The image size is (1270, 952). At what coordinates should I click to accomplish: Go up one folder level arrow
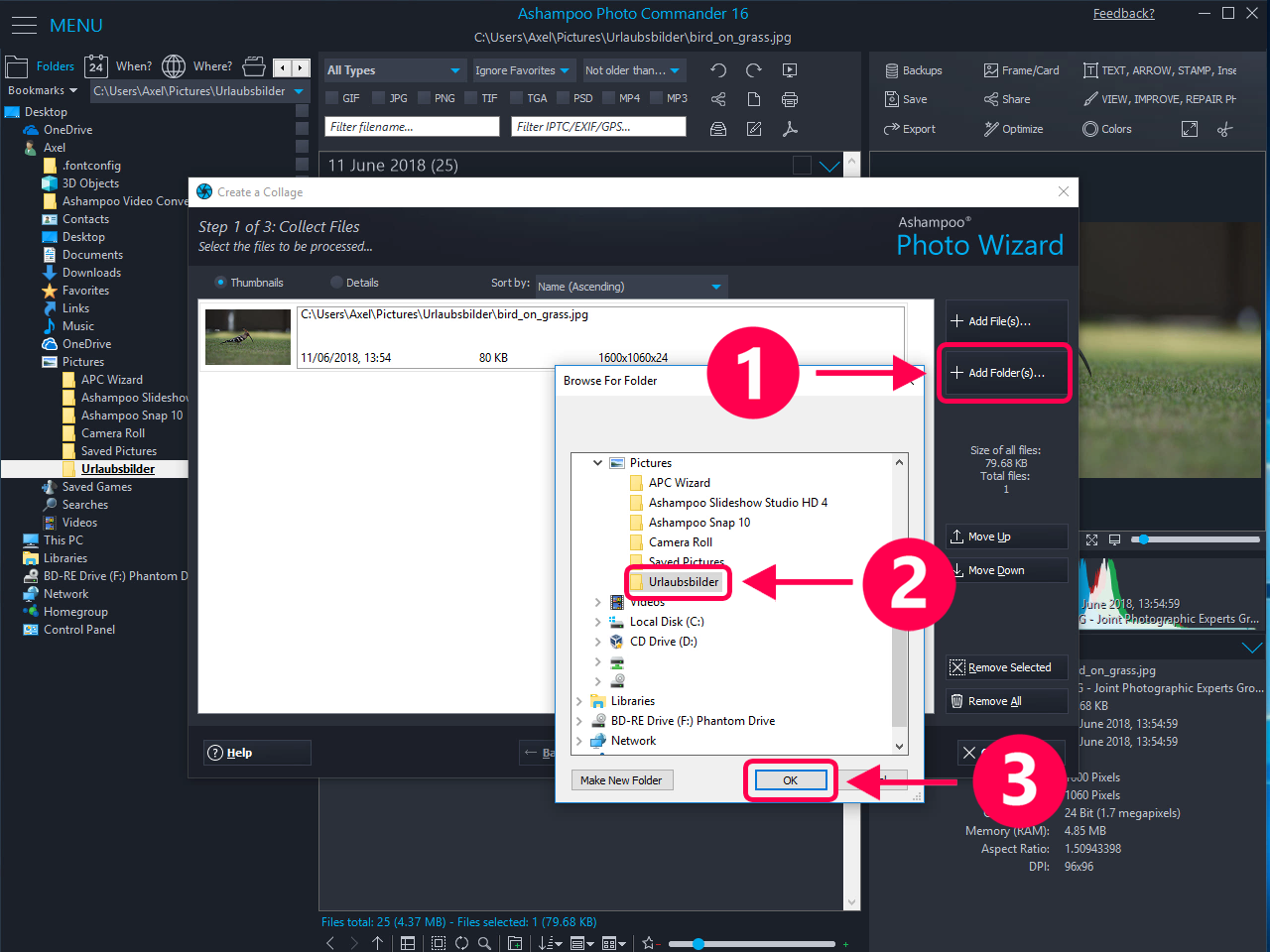pos(377,943)
